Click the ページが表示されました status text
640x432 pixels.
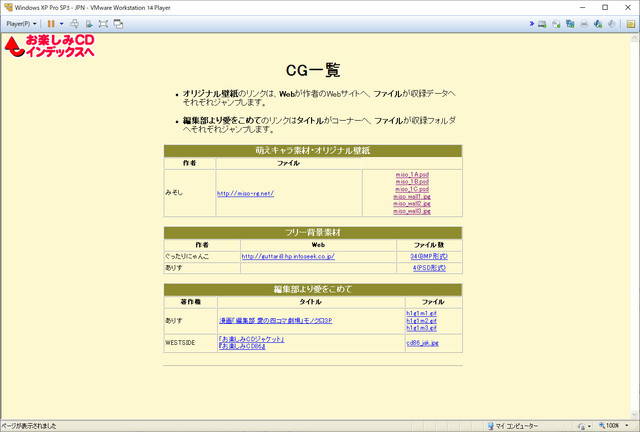(x=29, y=426)
